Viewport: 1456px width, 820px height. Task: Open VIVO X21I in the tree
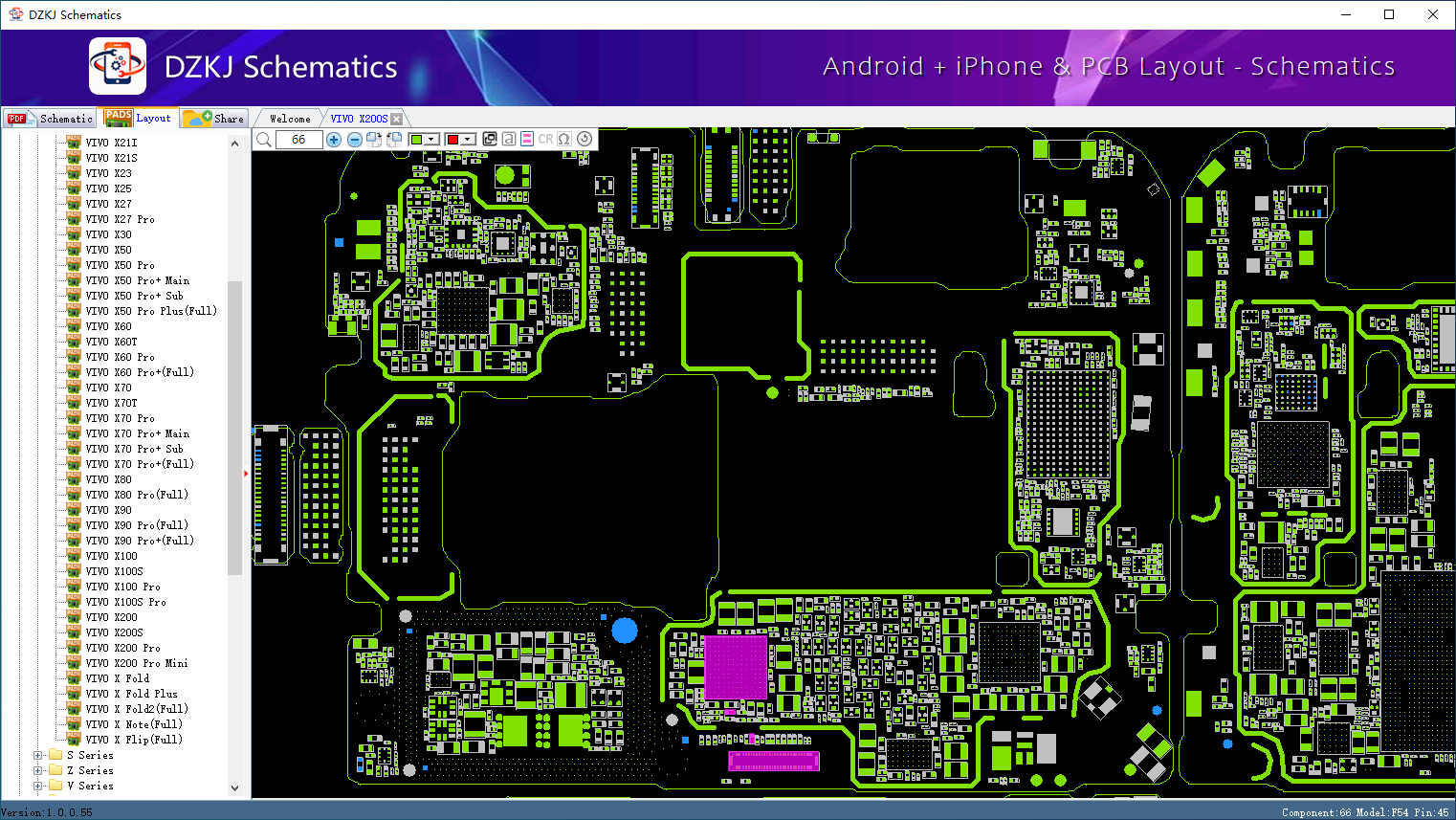[111, 143]
